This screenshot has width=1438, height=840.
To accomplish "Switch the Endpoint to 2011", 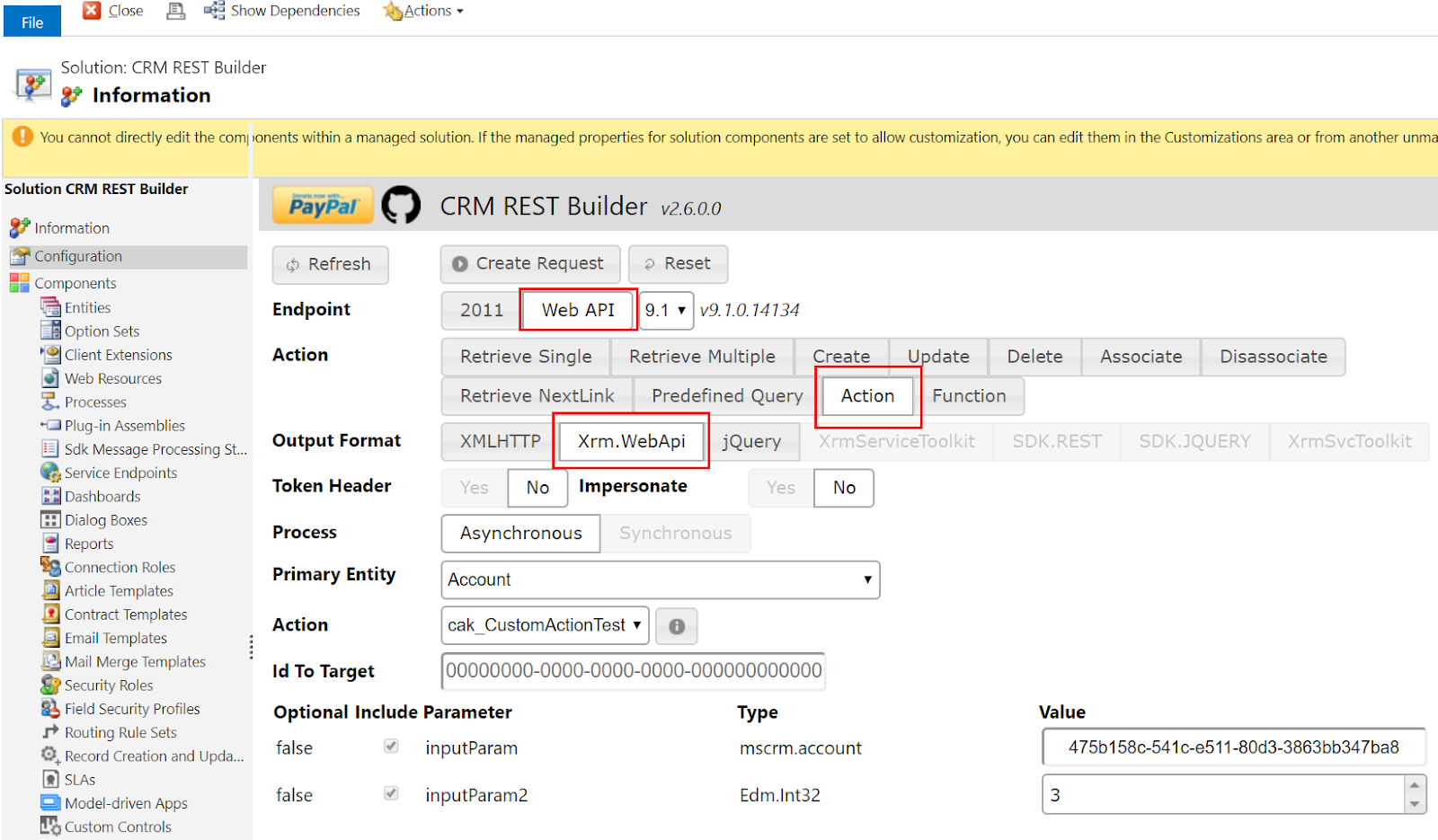I will coord(479,310).
